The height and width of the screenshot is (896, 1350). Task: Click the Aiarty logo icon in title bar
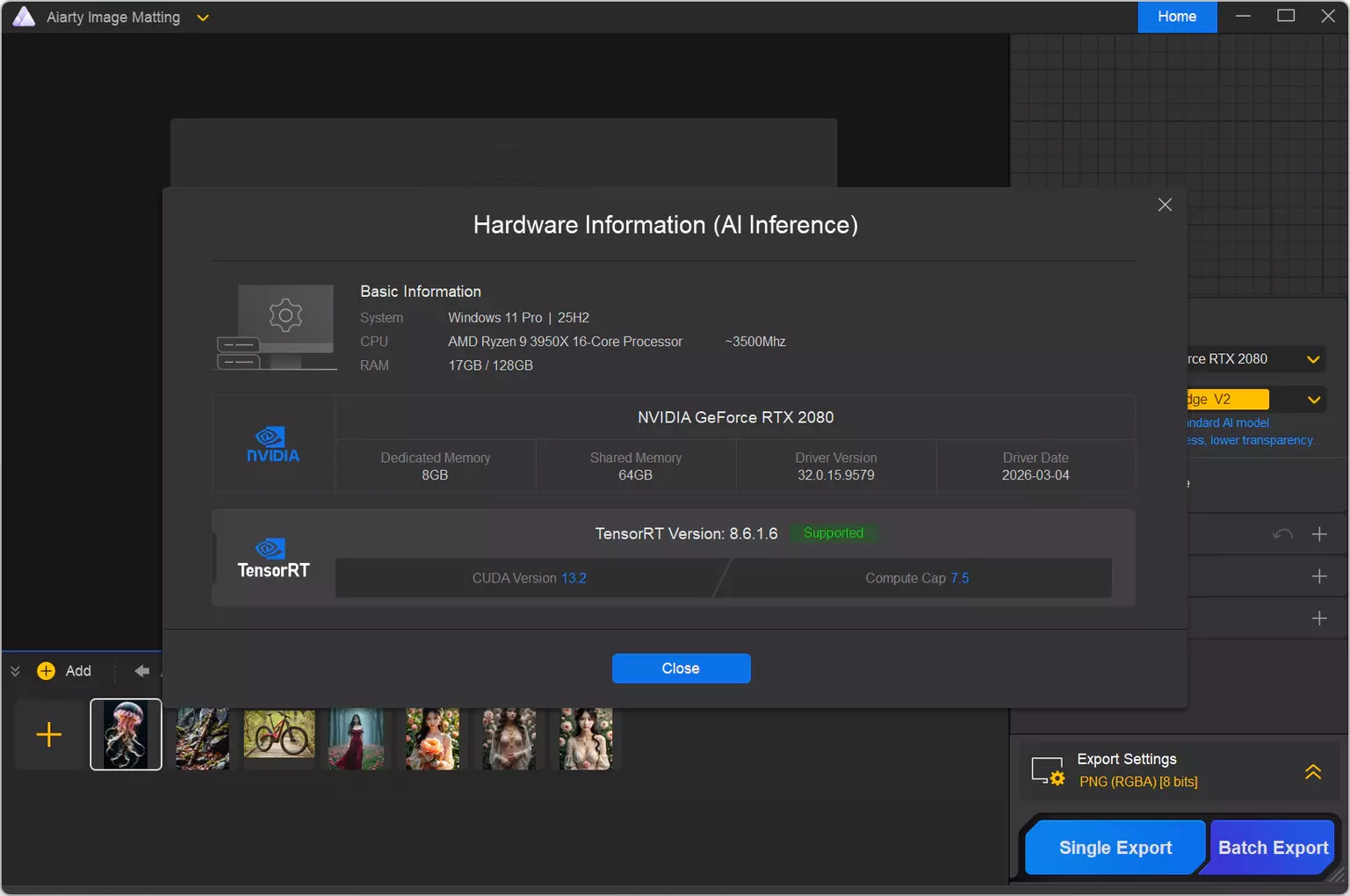(24, 17)
